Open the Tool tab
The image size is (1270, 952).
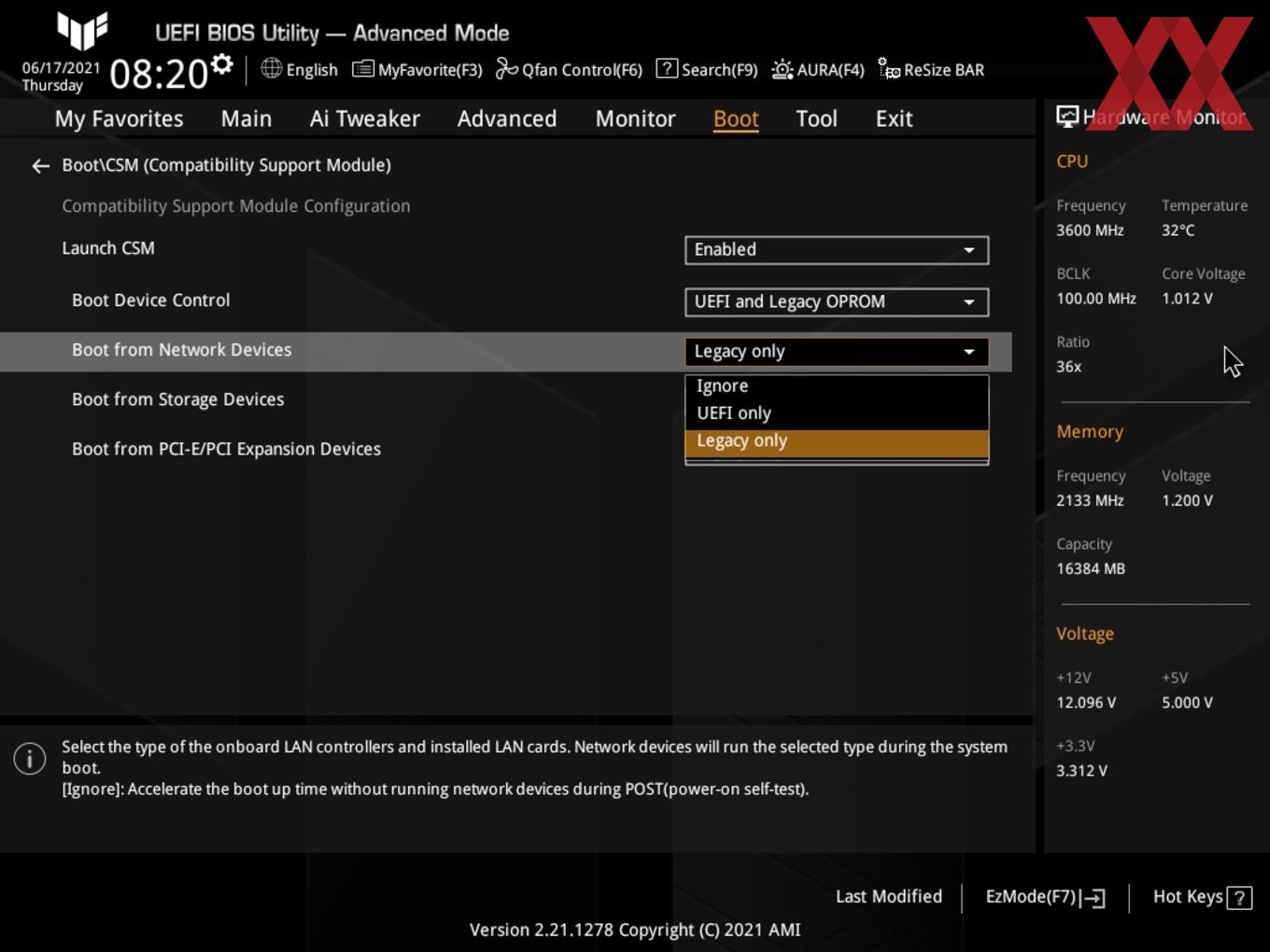[816, 119]
